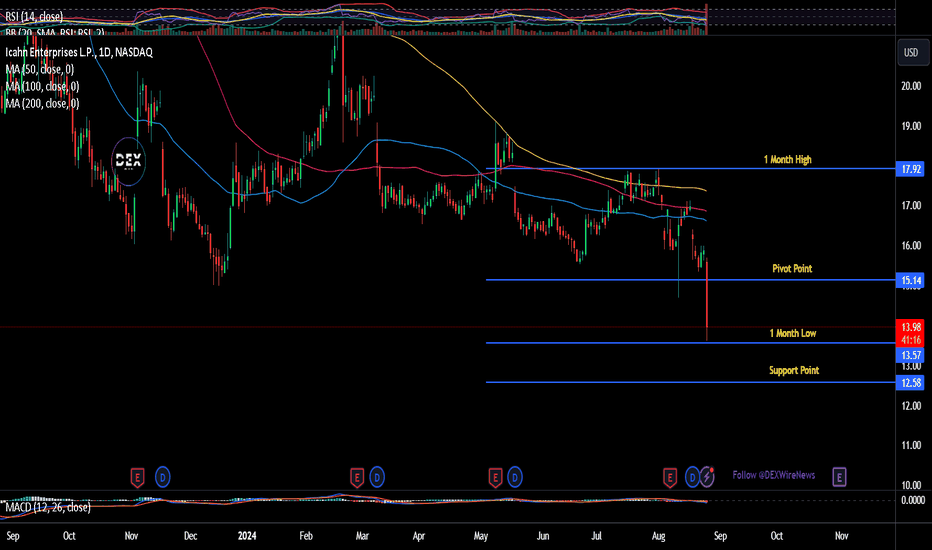Open the lightning bolt latest news marker

[x=707, y=477]
